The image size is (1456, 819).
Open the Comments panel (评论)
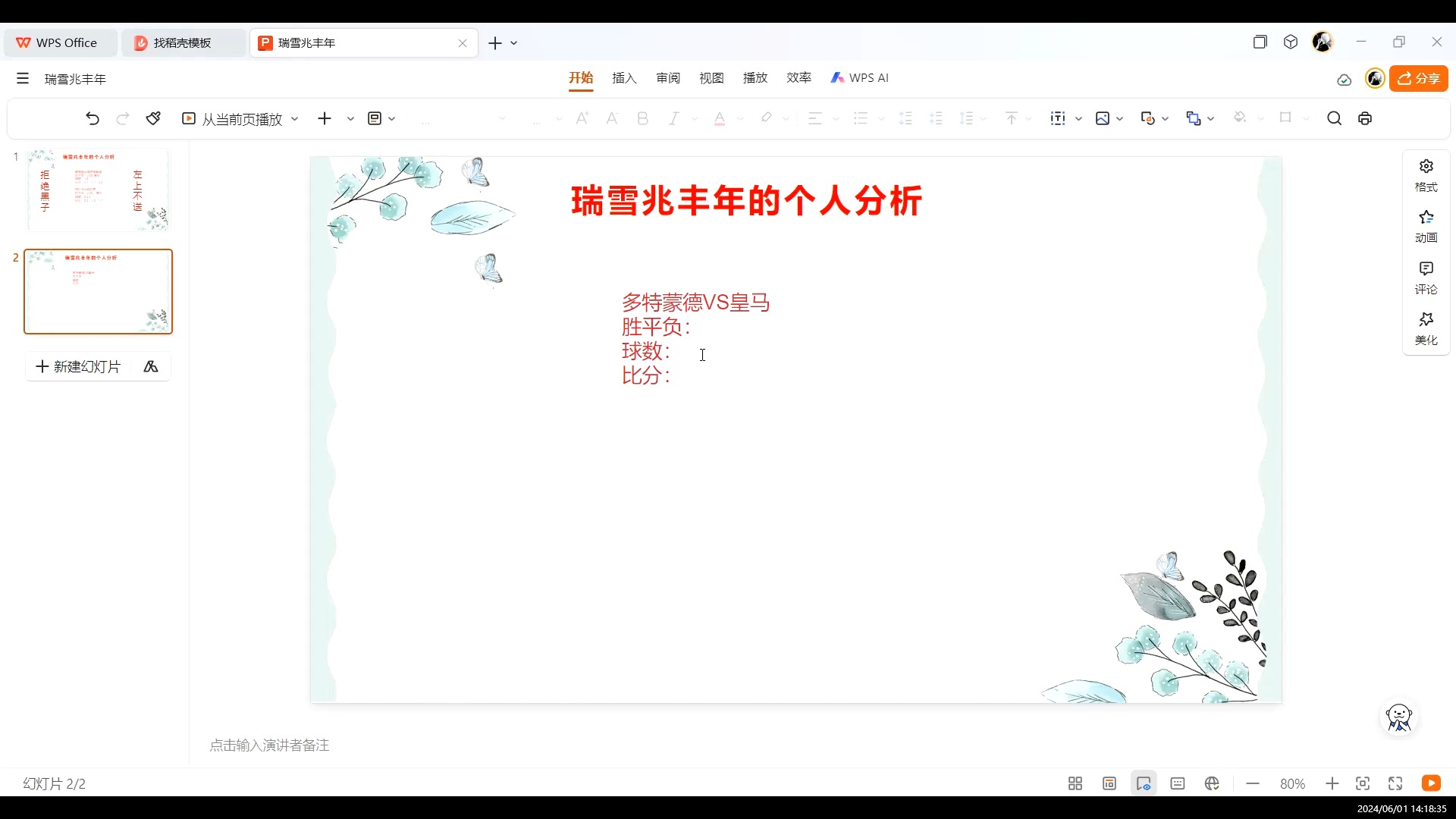point(1426,278)
